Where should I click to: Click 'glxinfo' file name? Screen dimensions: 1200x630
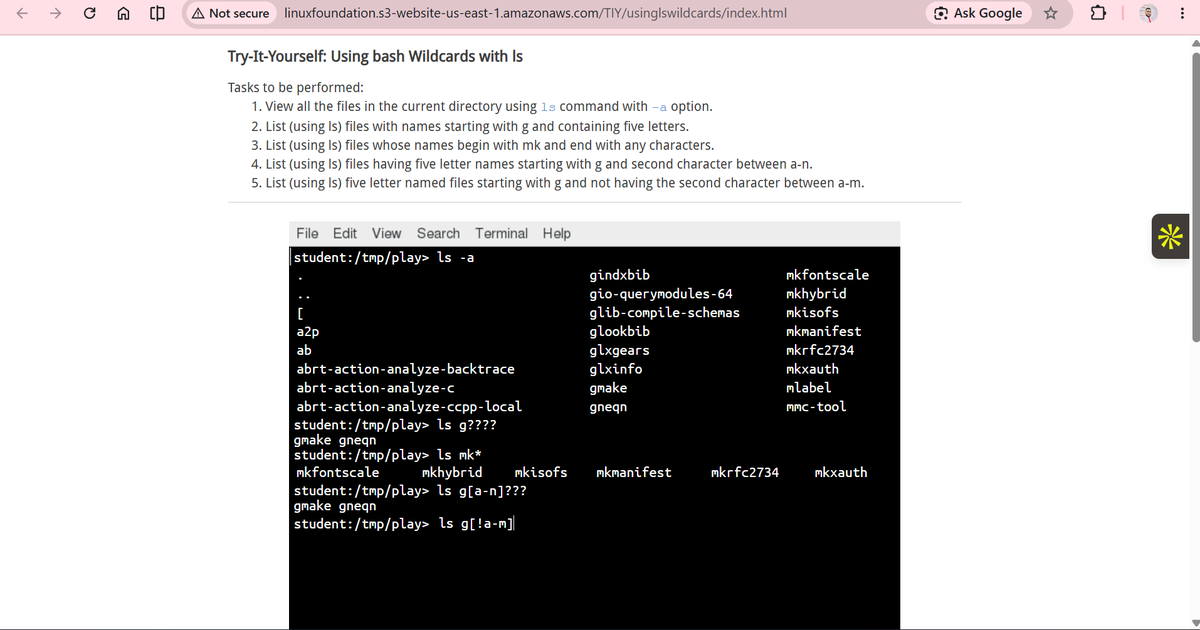click(615, 369)
